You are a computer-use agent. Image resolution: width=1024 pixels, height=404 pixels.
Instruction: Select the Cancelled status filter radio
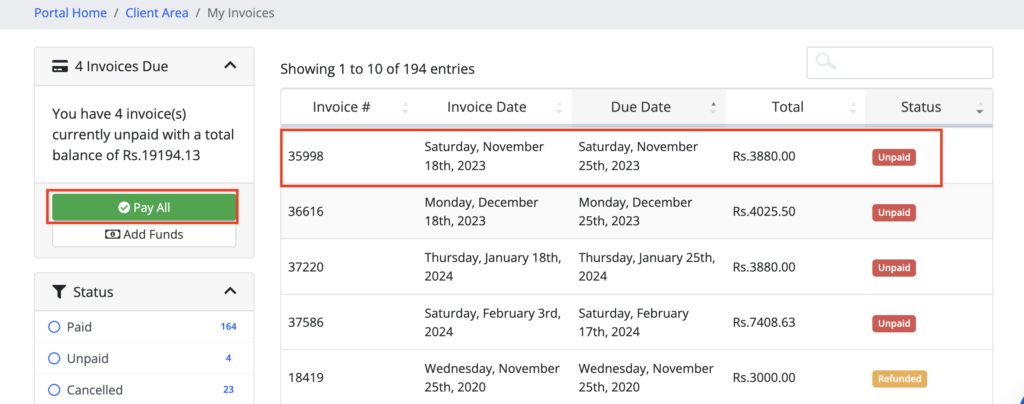54,389
